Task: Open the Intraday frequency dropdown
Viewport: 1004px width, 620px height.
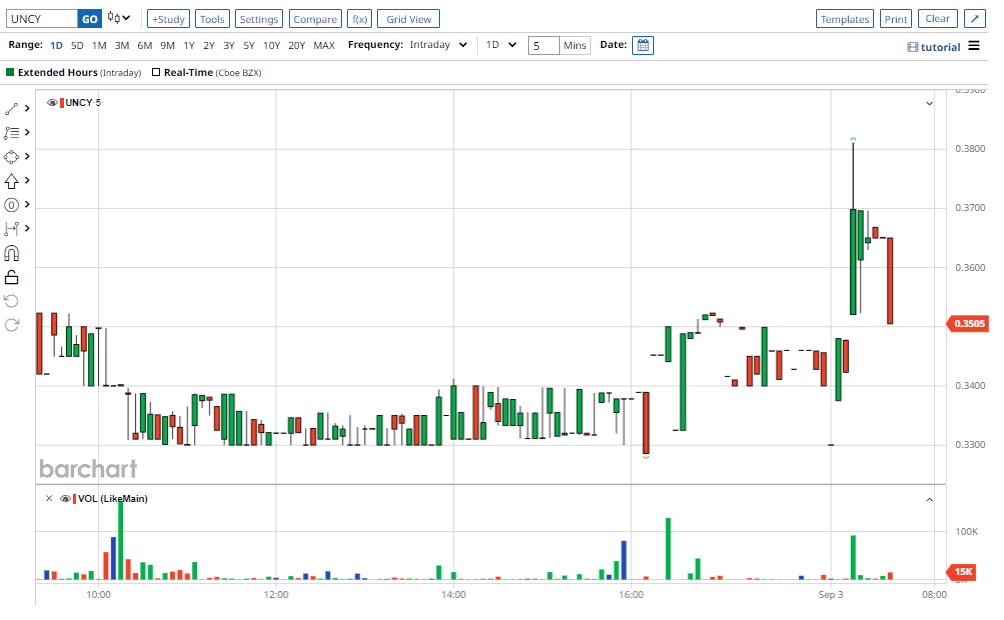Action: [439, 45]
